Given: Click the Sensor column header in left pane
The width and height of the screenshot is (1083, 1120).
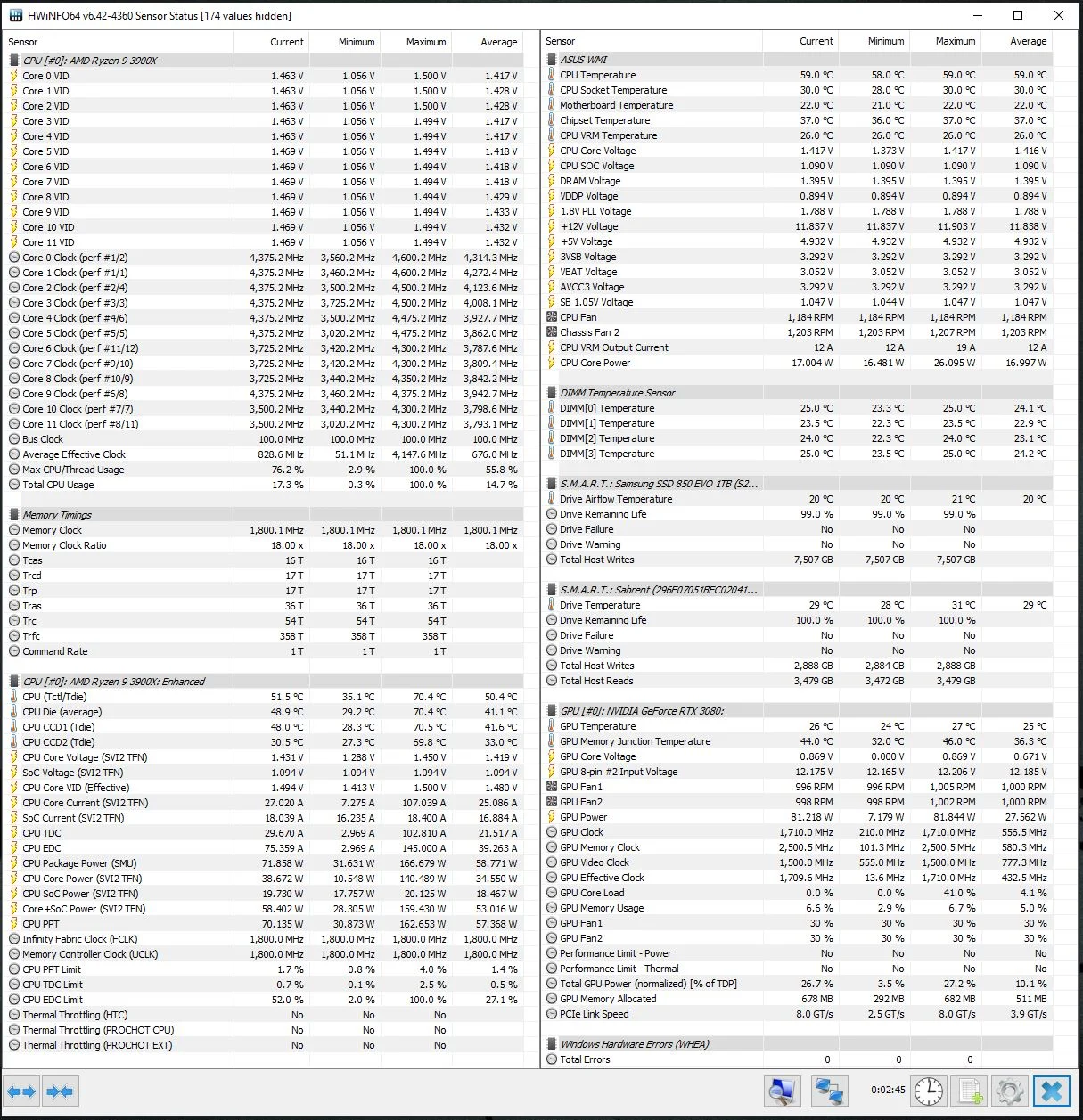Looking at the screenshot, I should pos(119,42).
